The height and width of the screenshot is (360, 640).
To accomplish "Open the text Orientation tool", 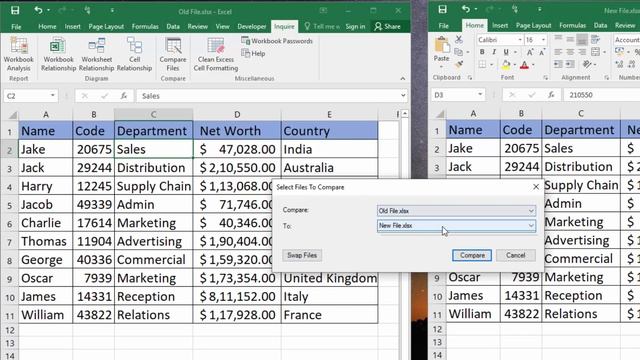I will click(x=587, y=64).
